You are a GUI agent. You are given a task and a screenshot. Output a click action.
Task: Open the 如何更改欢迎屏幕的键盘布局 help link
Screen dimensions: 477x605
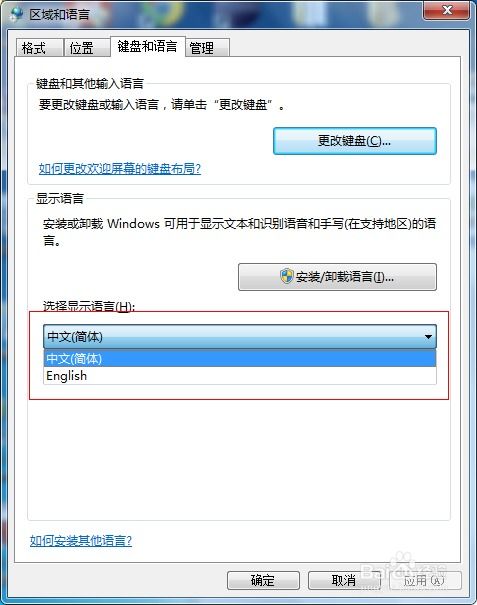(120, 169)
